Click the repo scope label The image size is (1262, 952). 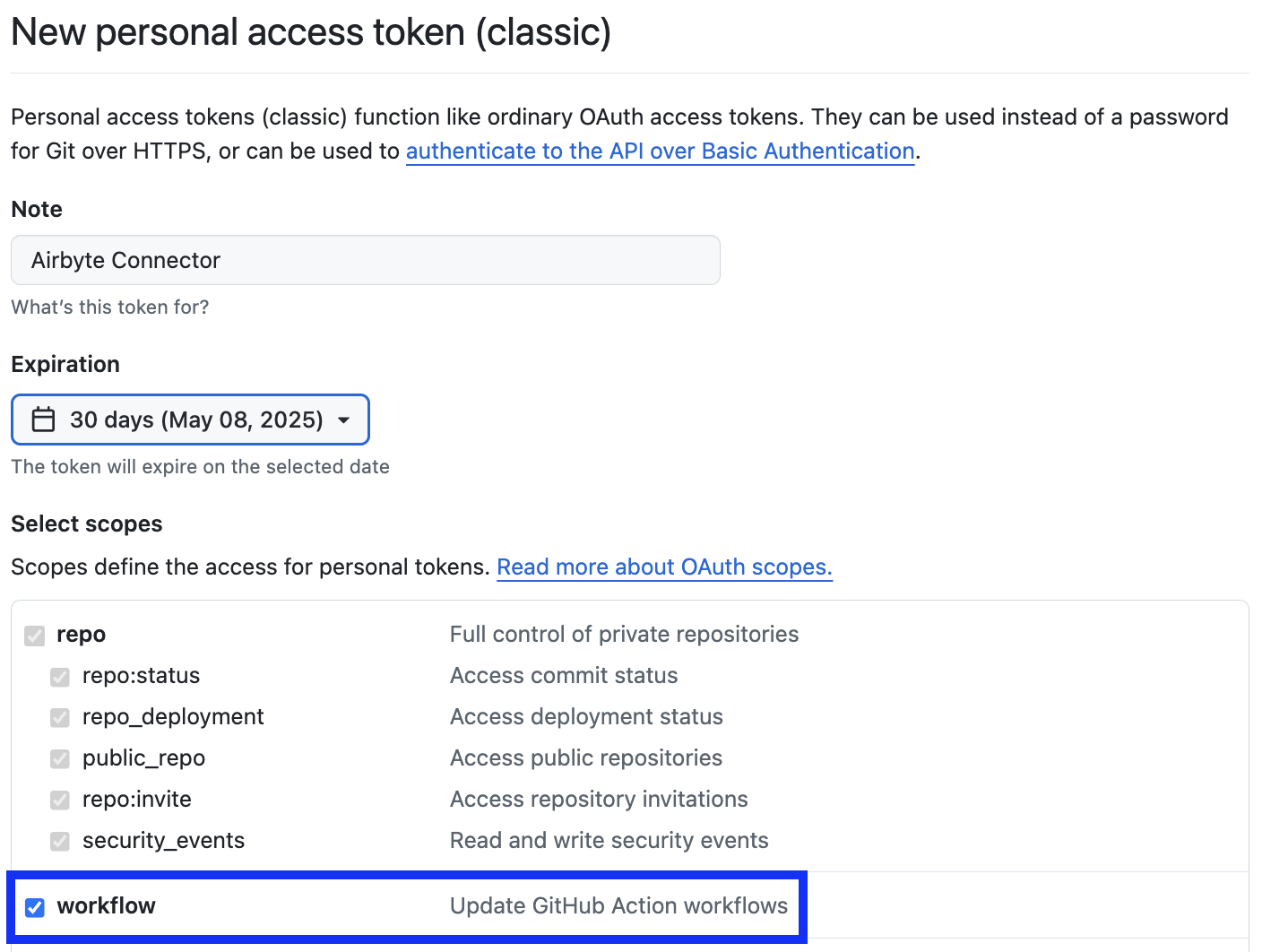coord(81,635)
